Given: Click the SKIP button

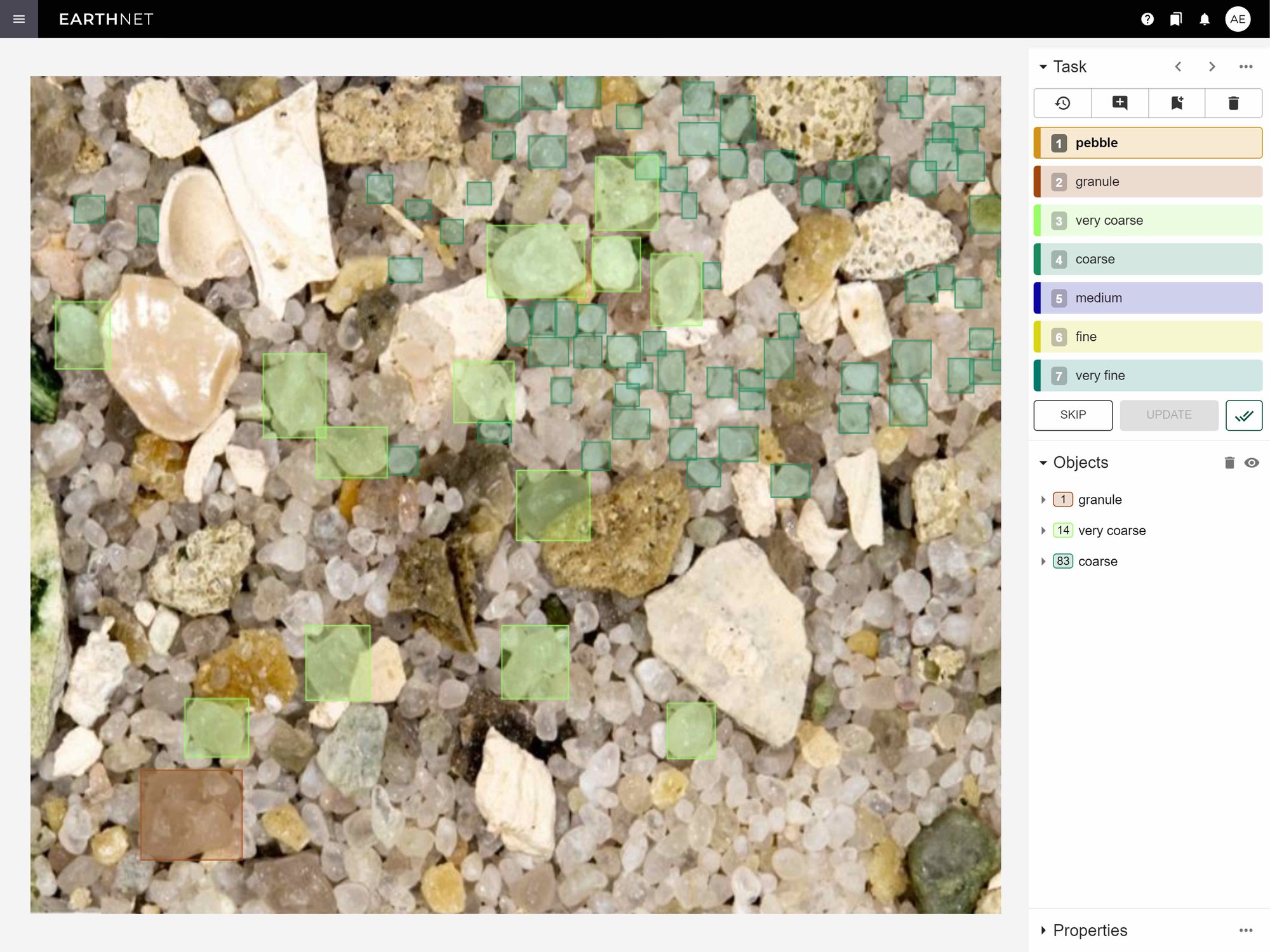Looking at the screenshot, I should (1073, 415).
